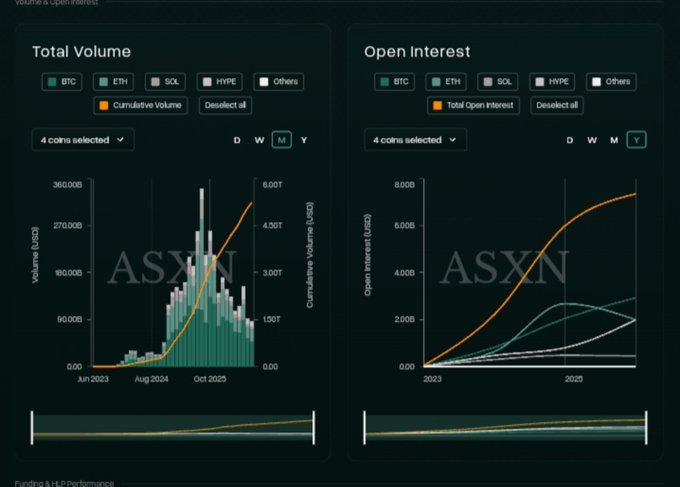Click the Total Volume range navigator strip
The height and width of the screenshot is (487, 680).
(173, 428)
